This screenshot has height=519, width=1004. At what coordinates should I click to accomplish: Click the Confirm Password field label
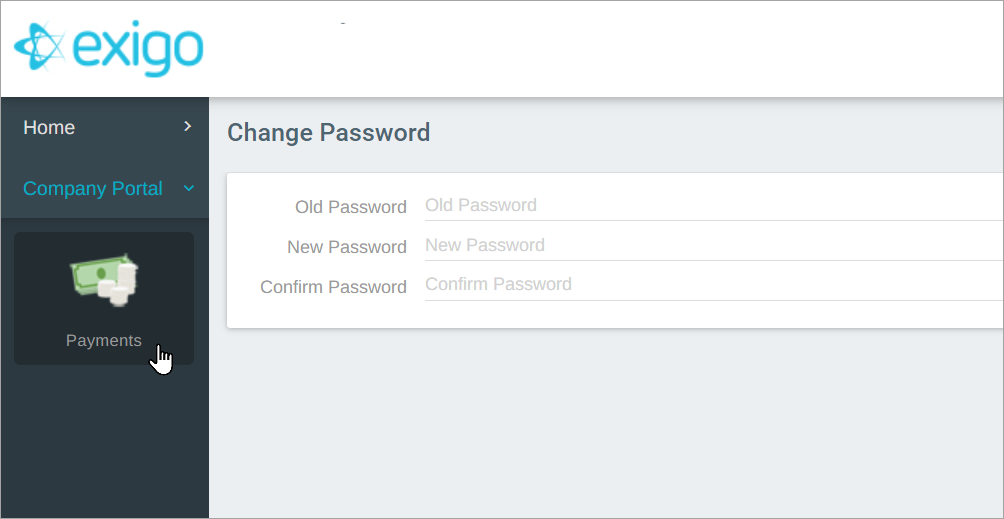(x=334, y=287)
